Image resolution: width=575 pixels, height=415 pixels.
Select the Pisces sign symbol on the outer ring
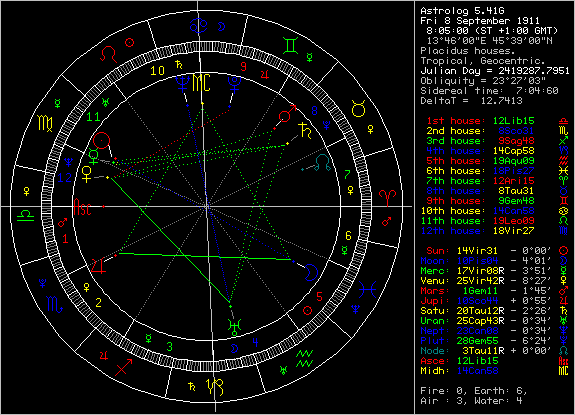[367, 290]
